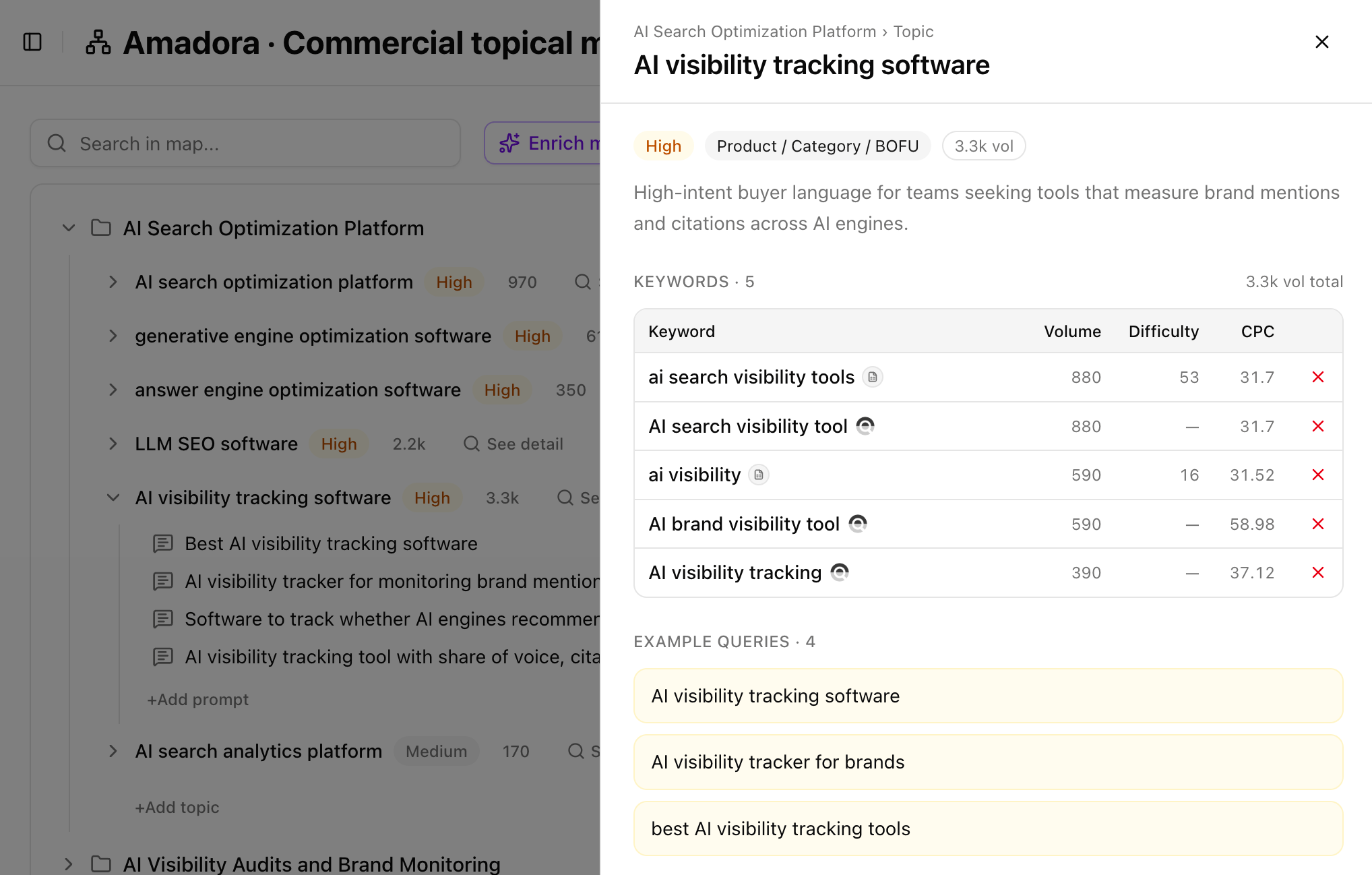Collapse AI visibility tracking software topic

[113, 497]
